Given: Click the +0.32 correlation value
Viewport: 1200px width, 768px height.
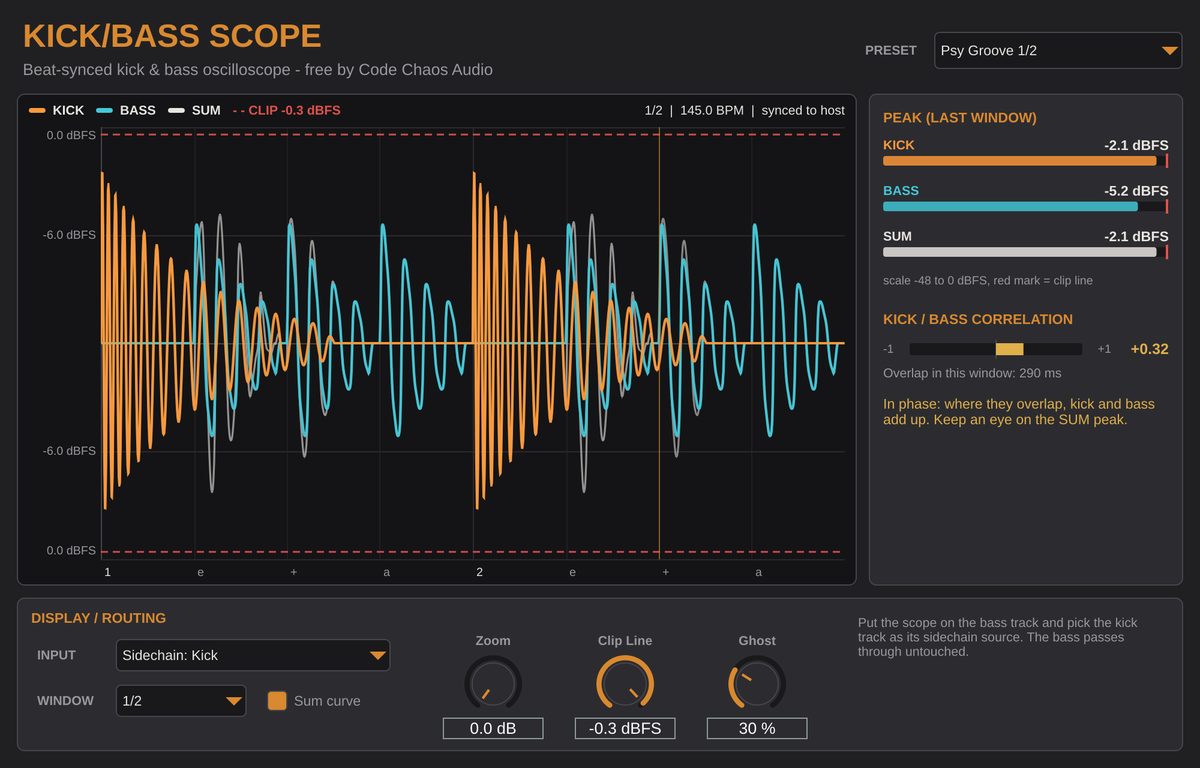Looking at the screenshot, I should click(1149, 349).
